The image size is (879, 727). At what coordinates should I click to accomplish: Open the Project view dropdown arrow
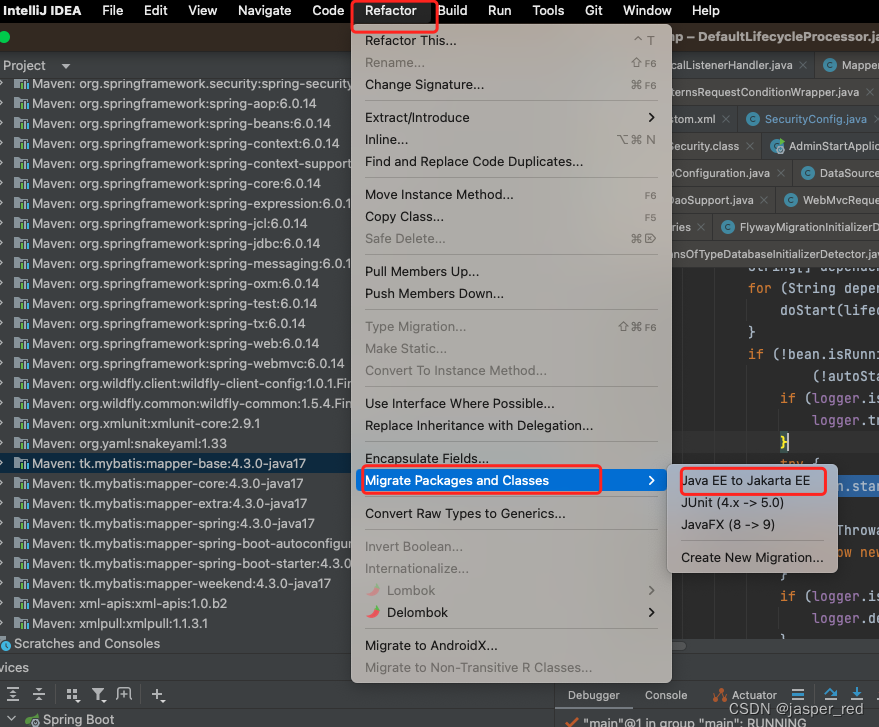tap(66, 66)
